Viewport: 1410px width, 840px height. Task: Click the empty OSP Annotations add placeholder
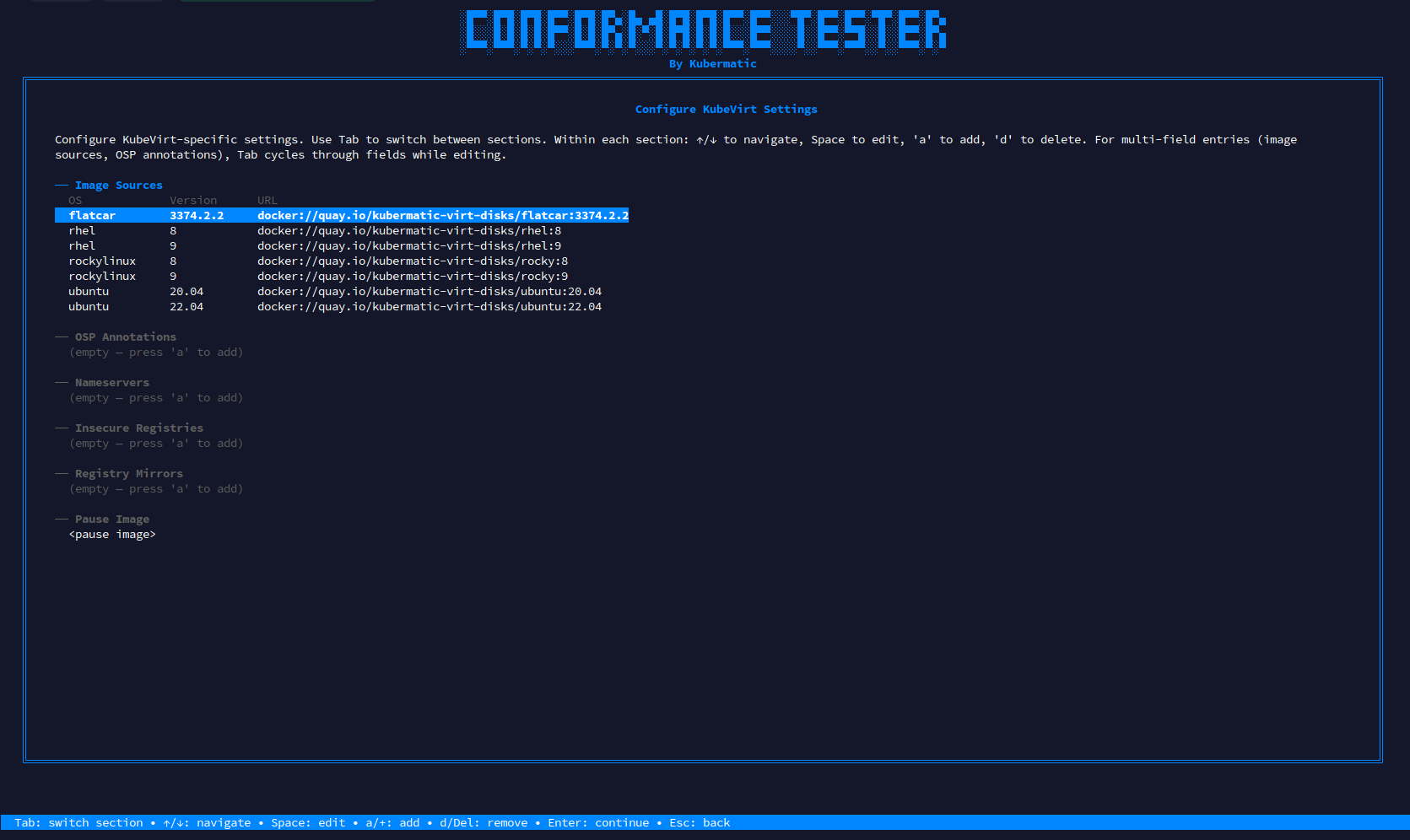click(156, 352)
